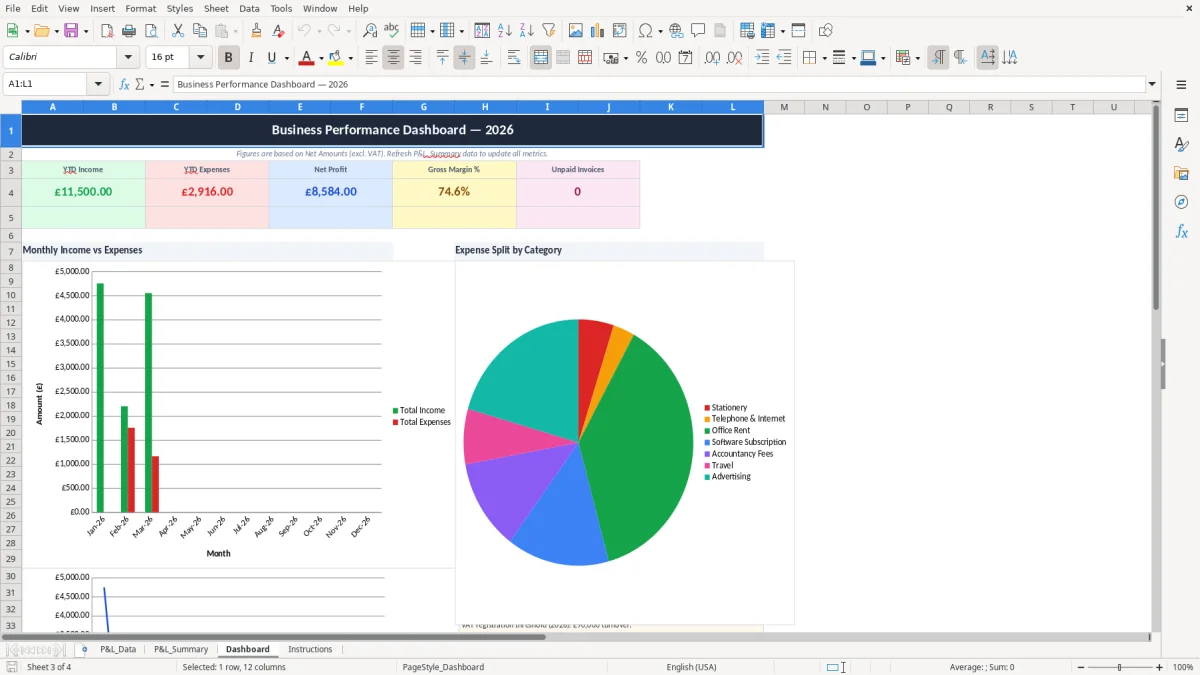Add decimal place icon
This screenshot has width=1200, height=675.
pos(712,58)
